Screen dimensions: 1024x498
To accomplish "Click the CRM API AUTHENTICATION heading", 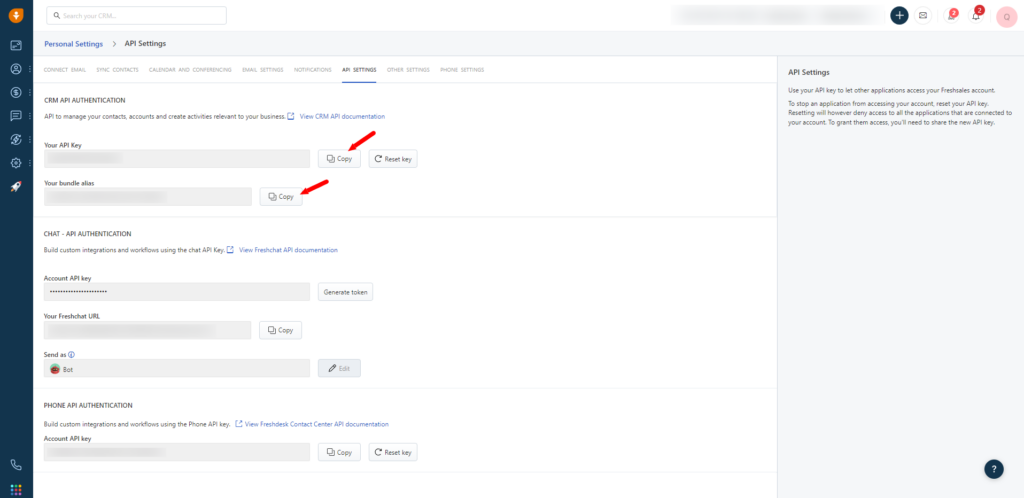I will 84,100.
